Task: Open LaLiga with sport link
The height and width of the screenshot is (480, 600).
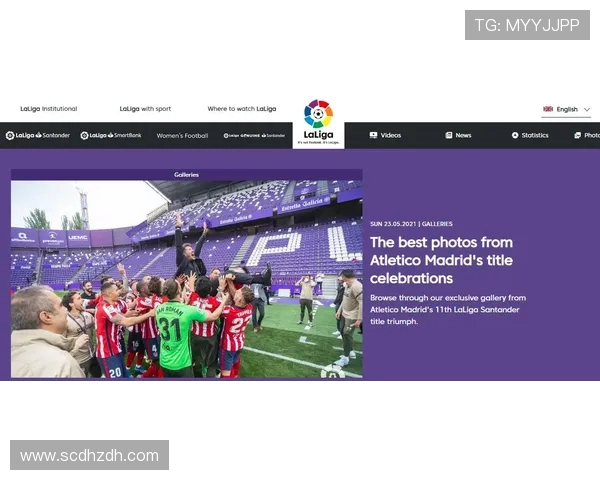Action: point(145,109)
